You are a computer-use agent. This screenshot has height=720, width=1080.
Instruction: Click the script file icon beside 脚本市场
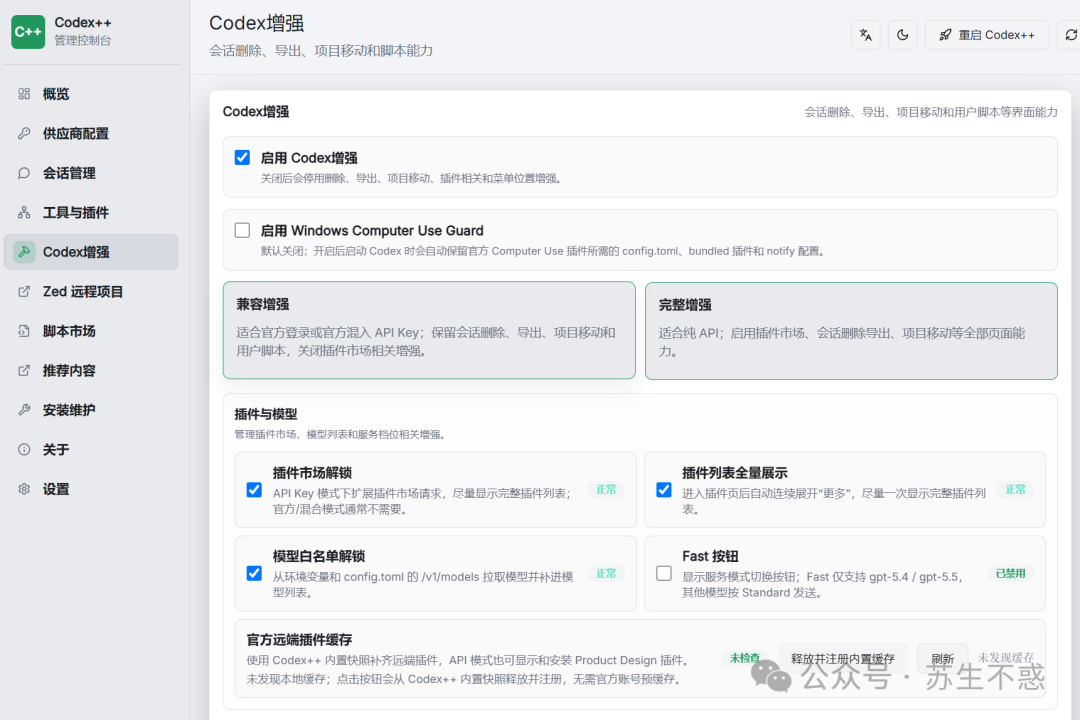tap(24, 331)
